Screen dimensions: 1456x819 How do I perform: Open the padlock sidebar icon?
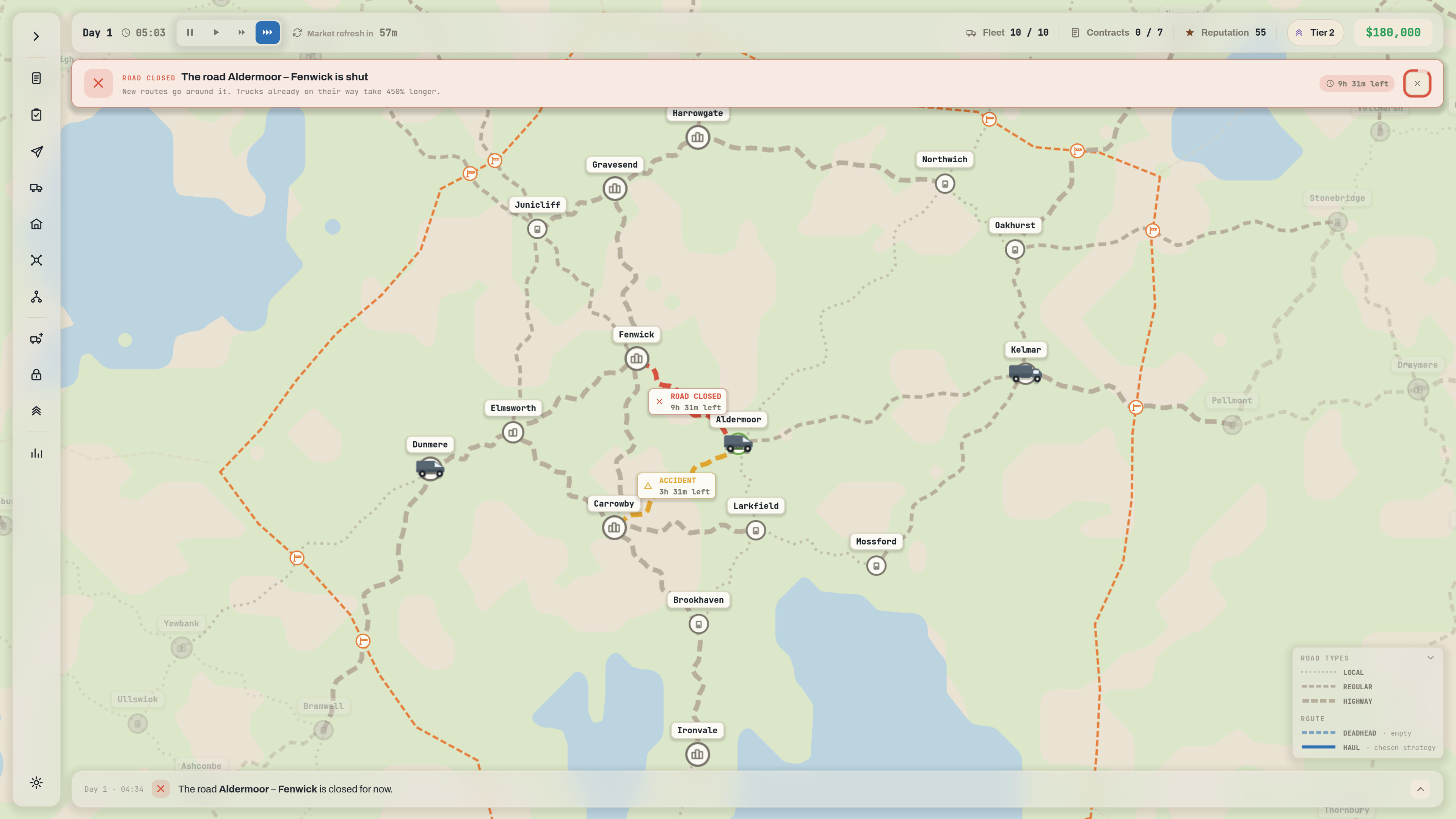[36, 375]
